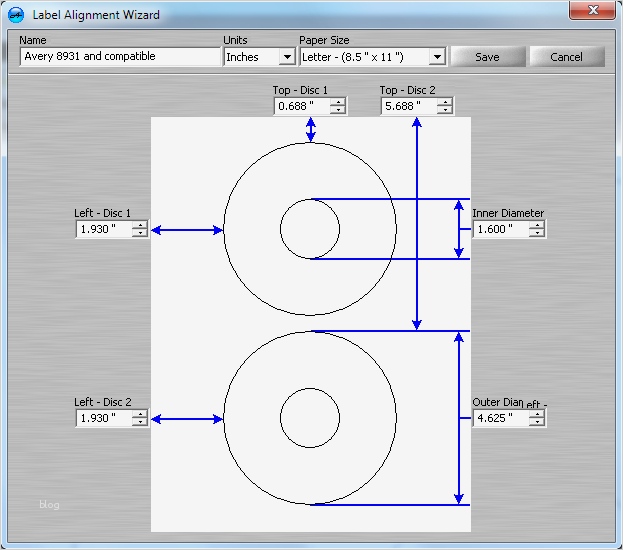Click the Outer Diameter field 4.625

click(501, 418)
